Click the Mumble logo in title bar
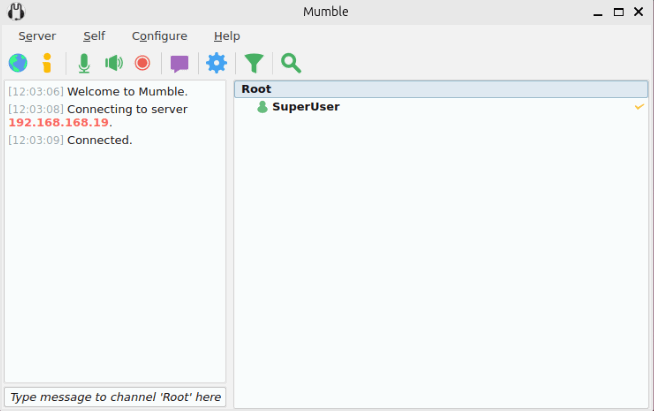Image resolution: width=654 pixels, height=411 pixels. click(16, 12)
